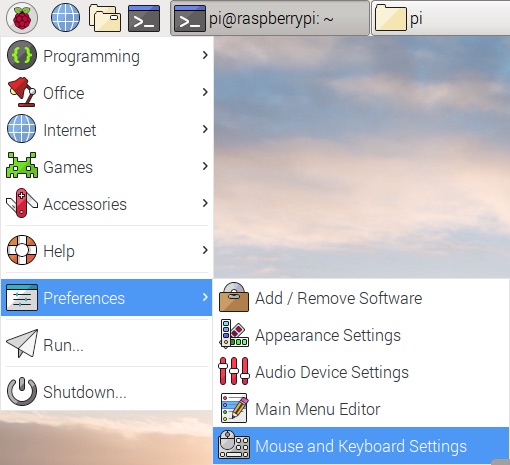The height and width of the screenshot is (465, 510).
Task: Click the Office desk lamp icon
Action: click(22, 92)
